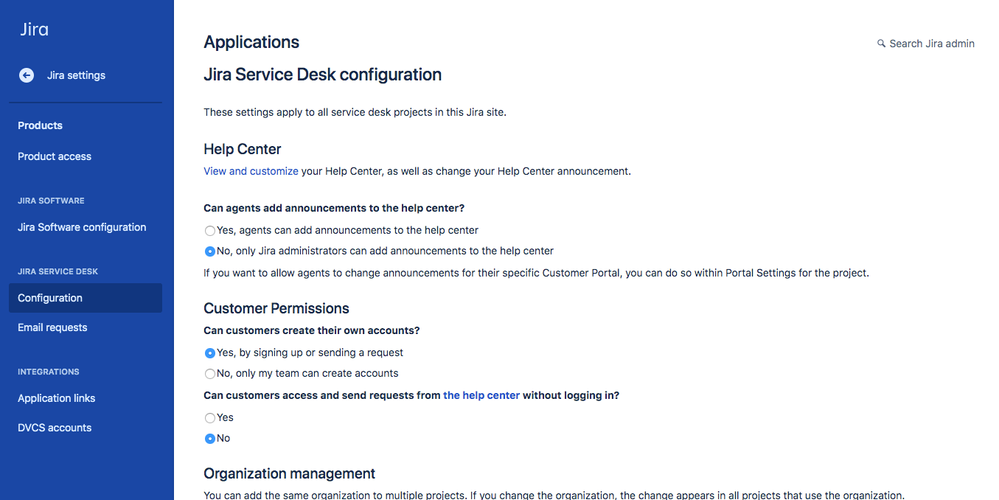The height and width of the screenshot is (500, 999).
Task: Open the View and customize link
Action: 251,171
